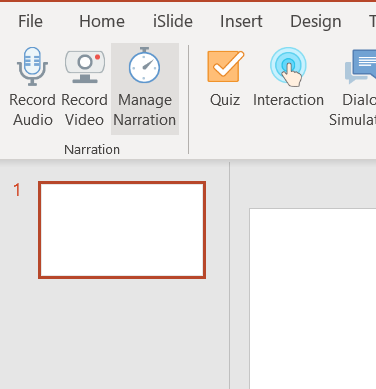The height and width of the screenshot is (389, 376).
Task: Click the Record Video webcam icon
Action: (85, 66)
